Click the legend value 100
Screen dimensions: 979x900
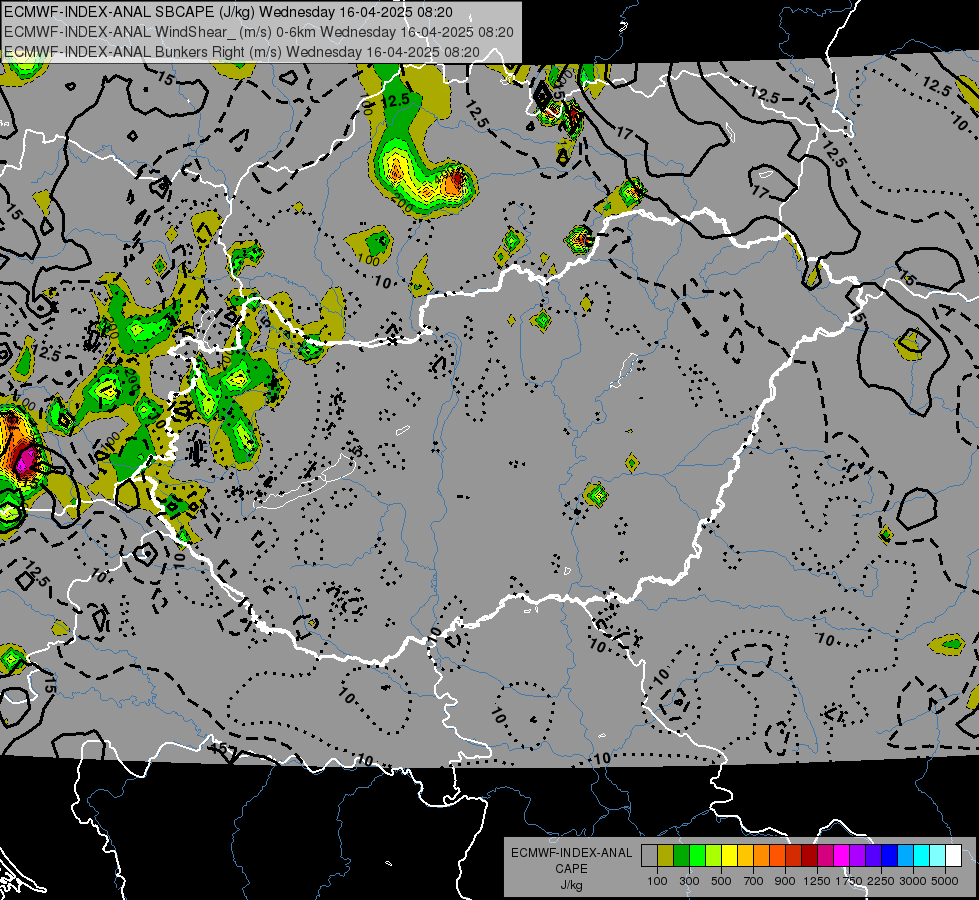657,881
